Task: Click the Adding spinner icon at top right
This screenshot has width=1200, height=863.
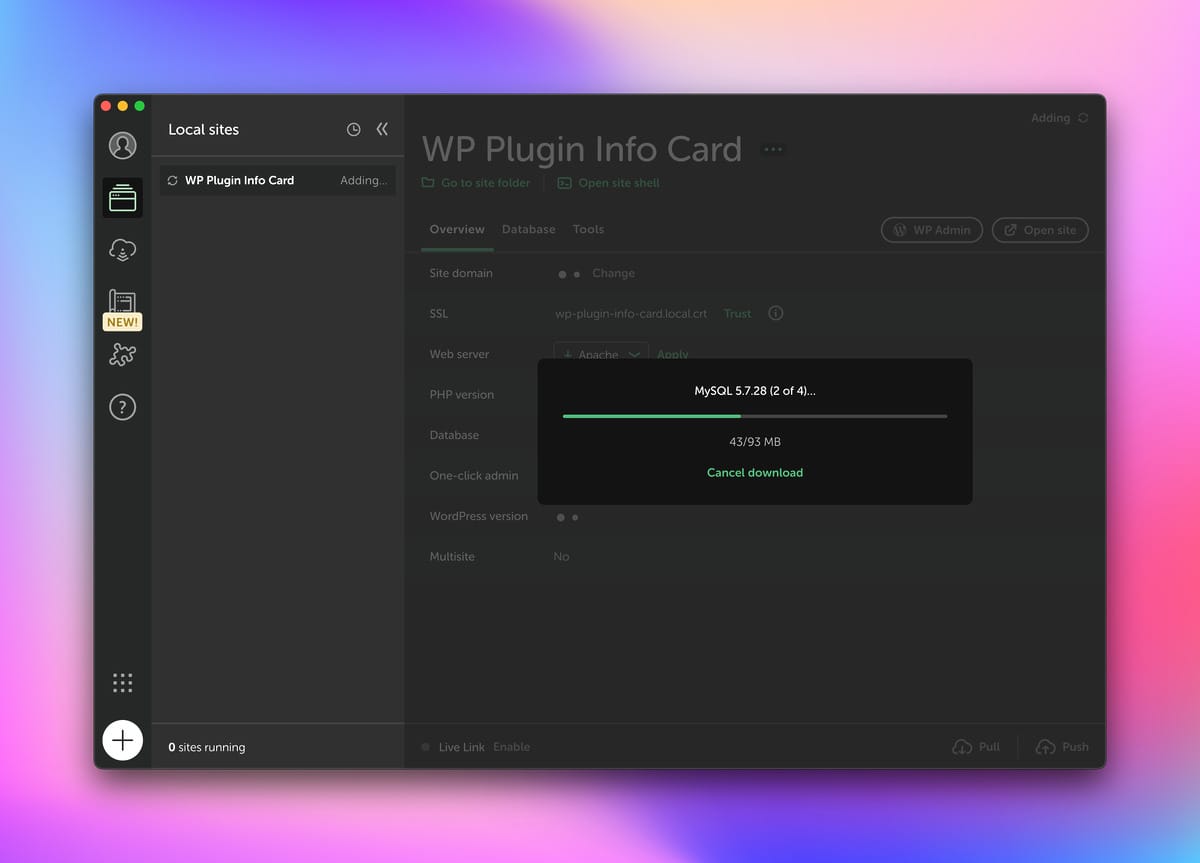Action: point(1083,118)
